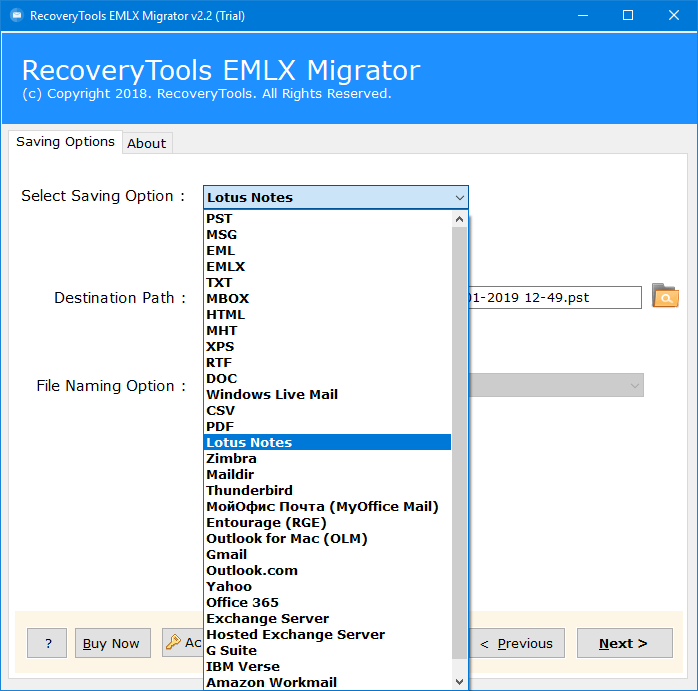Select TXT format option
The image size is (698, 691).
click(x=327, y=283)
